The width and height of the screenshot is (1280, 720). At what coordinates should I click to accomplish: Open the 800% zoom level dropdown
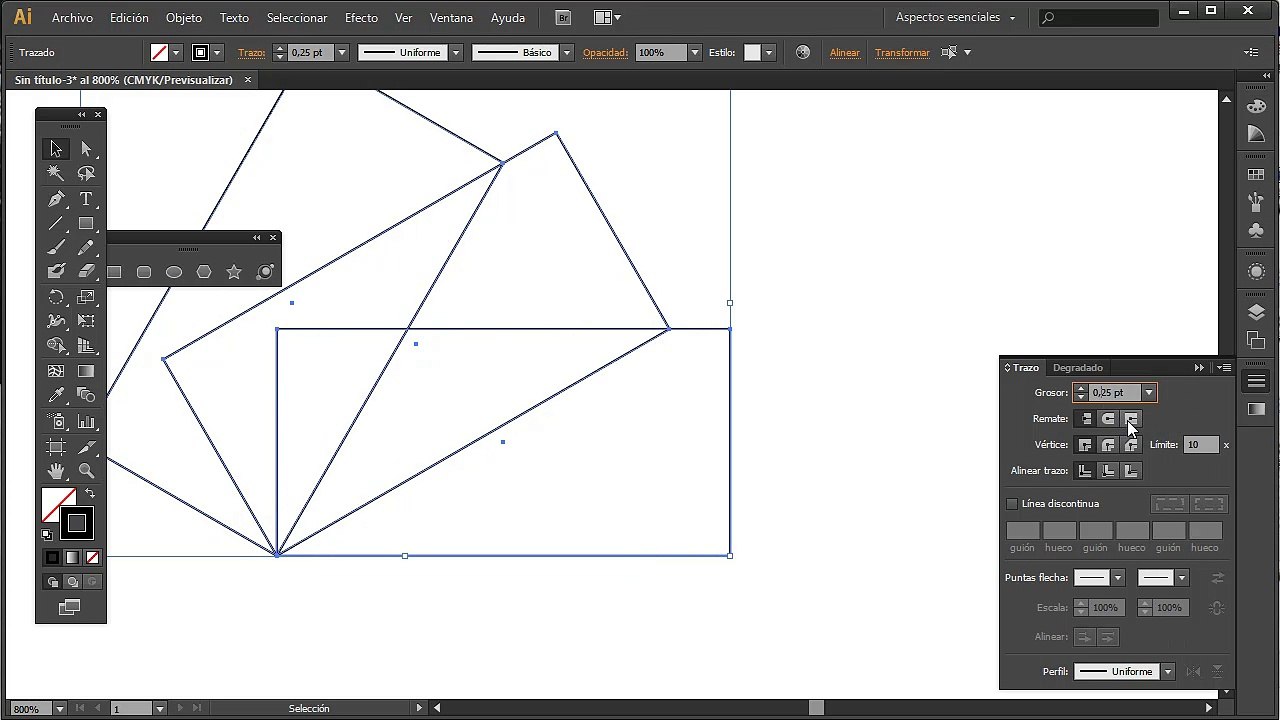[x=60, y=709]
